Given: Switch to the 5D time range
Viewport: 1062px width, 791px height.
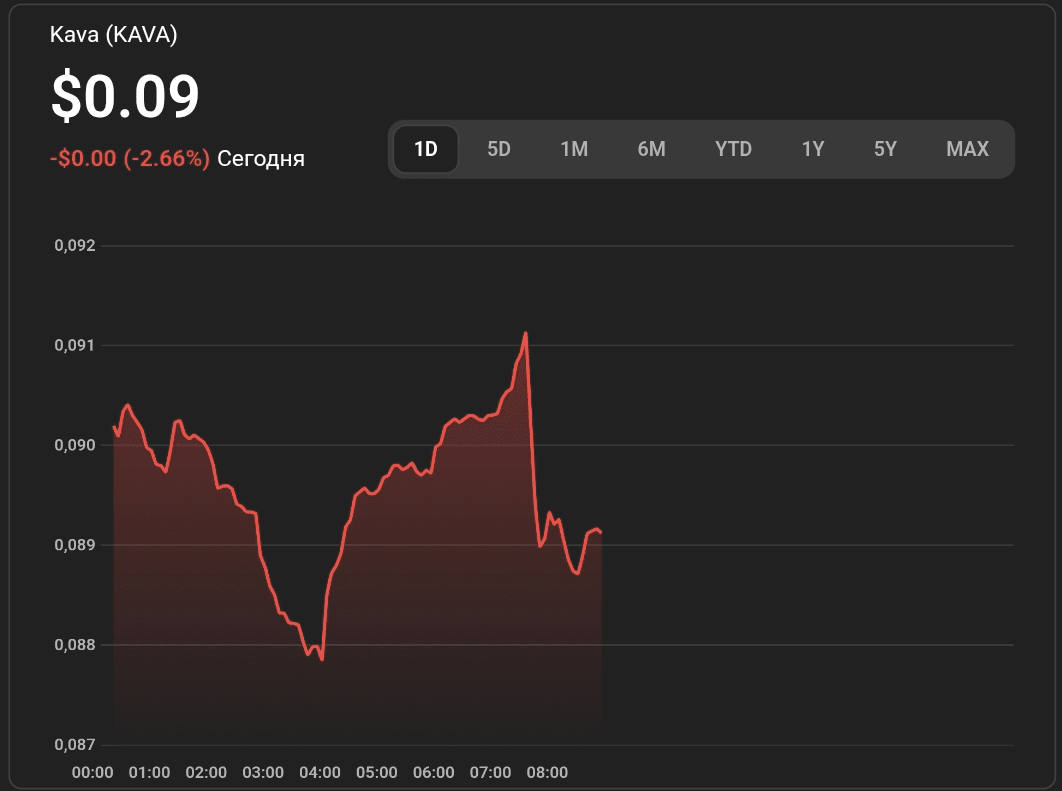Looking at the screenshot, I should [x=498, y=149].
